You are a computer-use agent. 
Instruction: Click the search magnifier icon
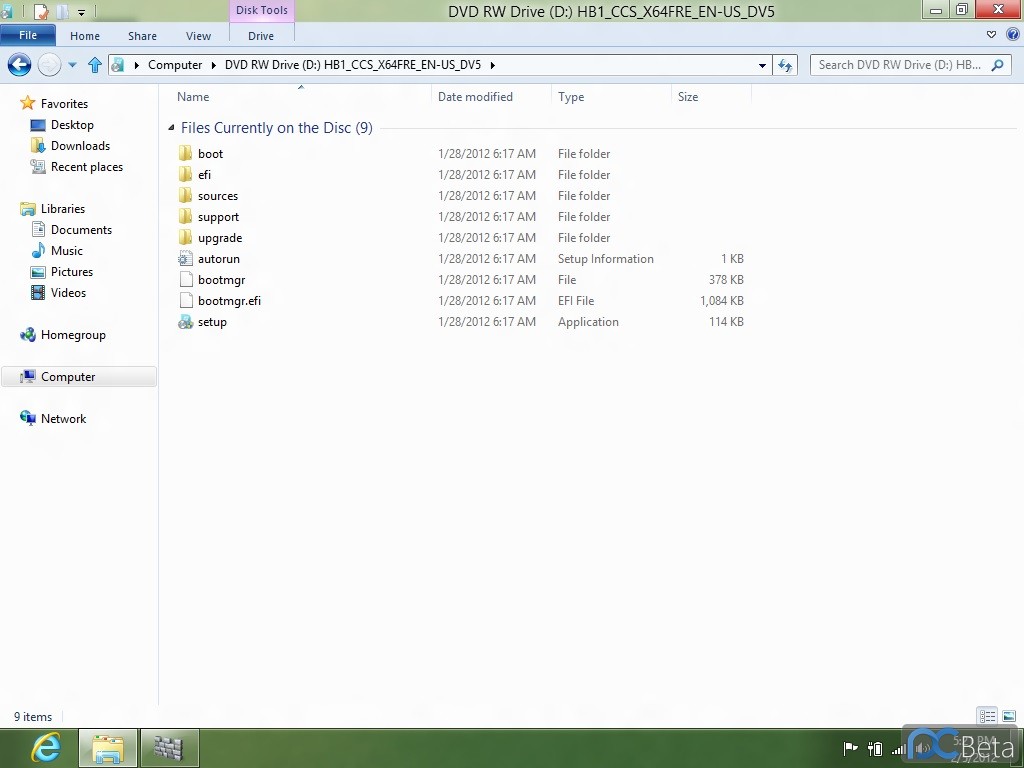point(997,65)
